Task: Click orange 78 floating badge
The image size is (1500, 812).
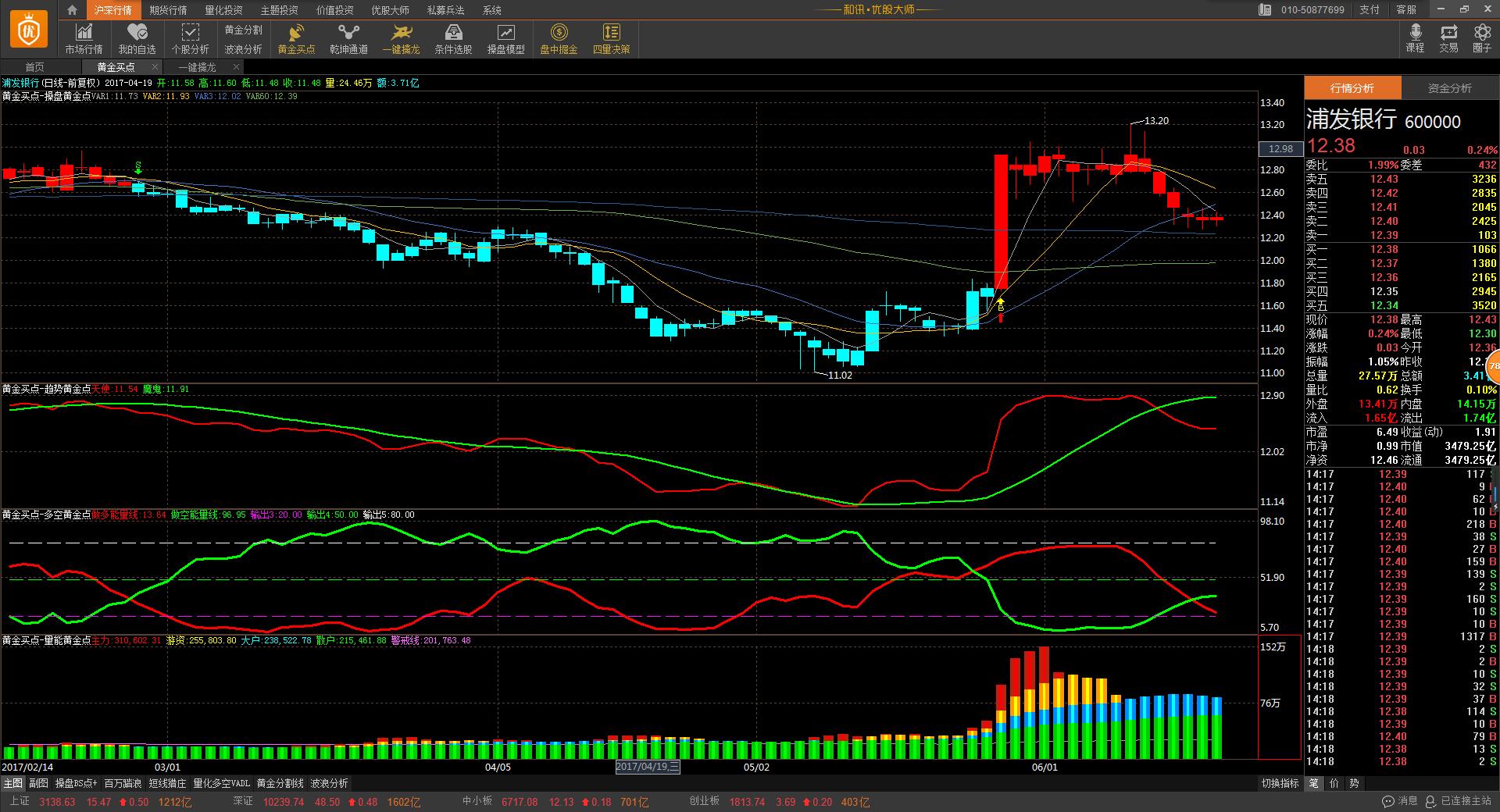Action: [1493, 365]
